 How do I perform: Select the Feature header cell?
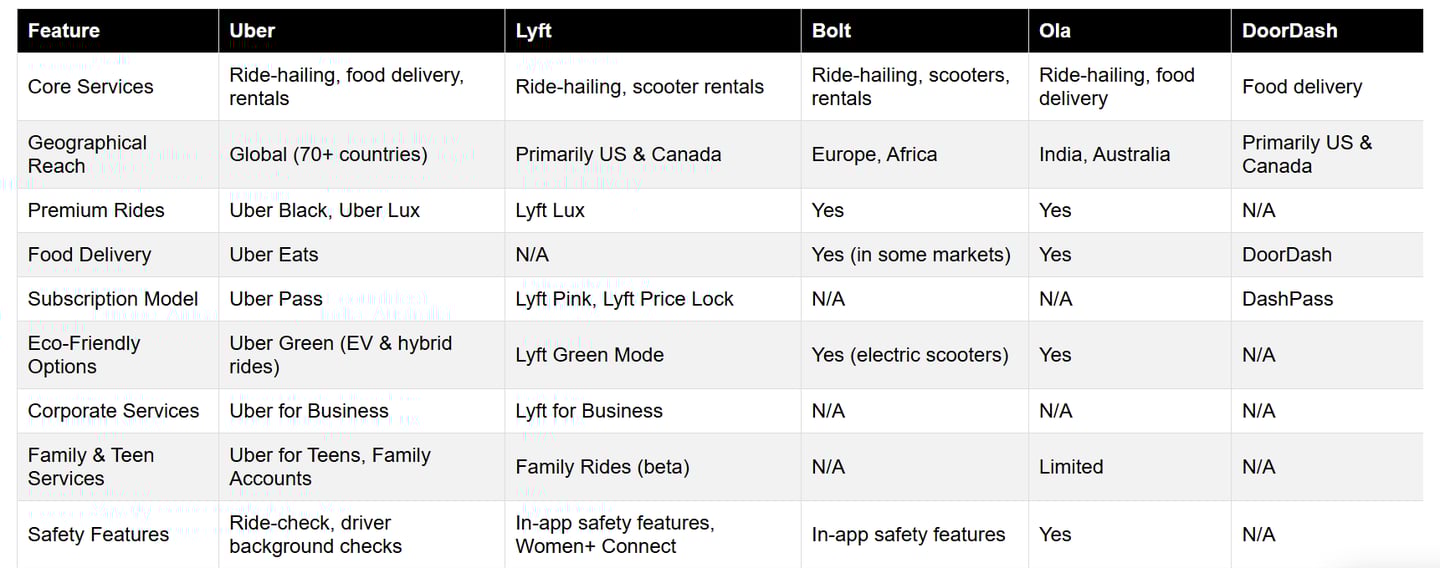coord(118,31)
